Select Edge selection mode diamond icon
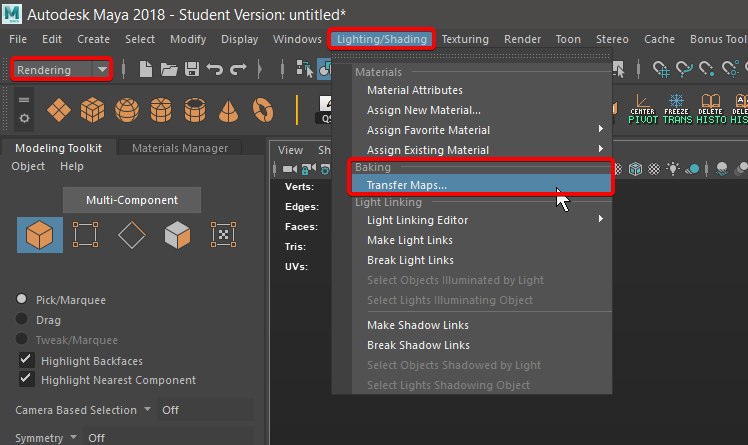Viewport: 748px width, 445px height. coord(132,235)
